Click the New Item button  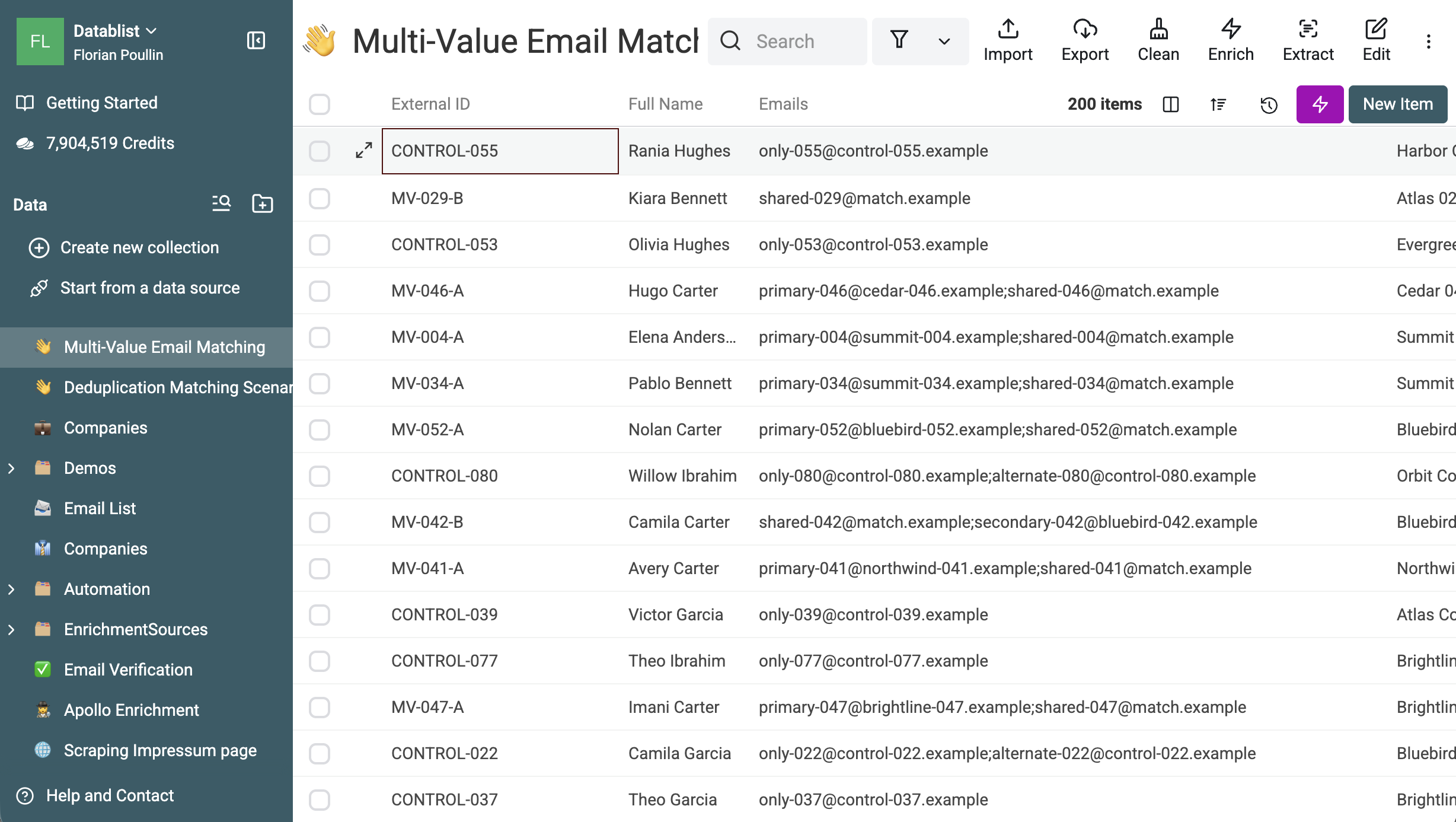tap(1398, 104)
